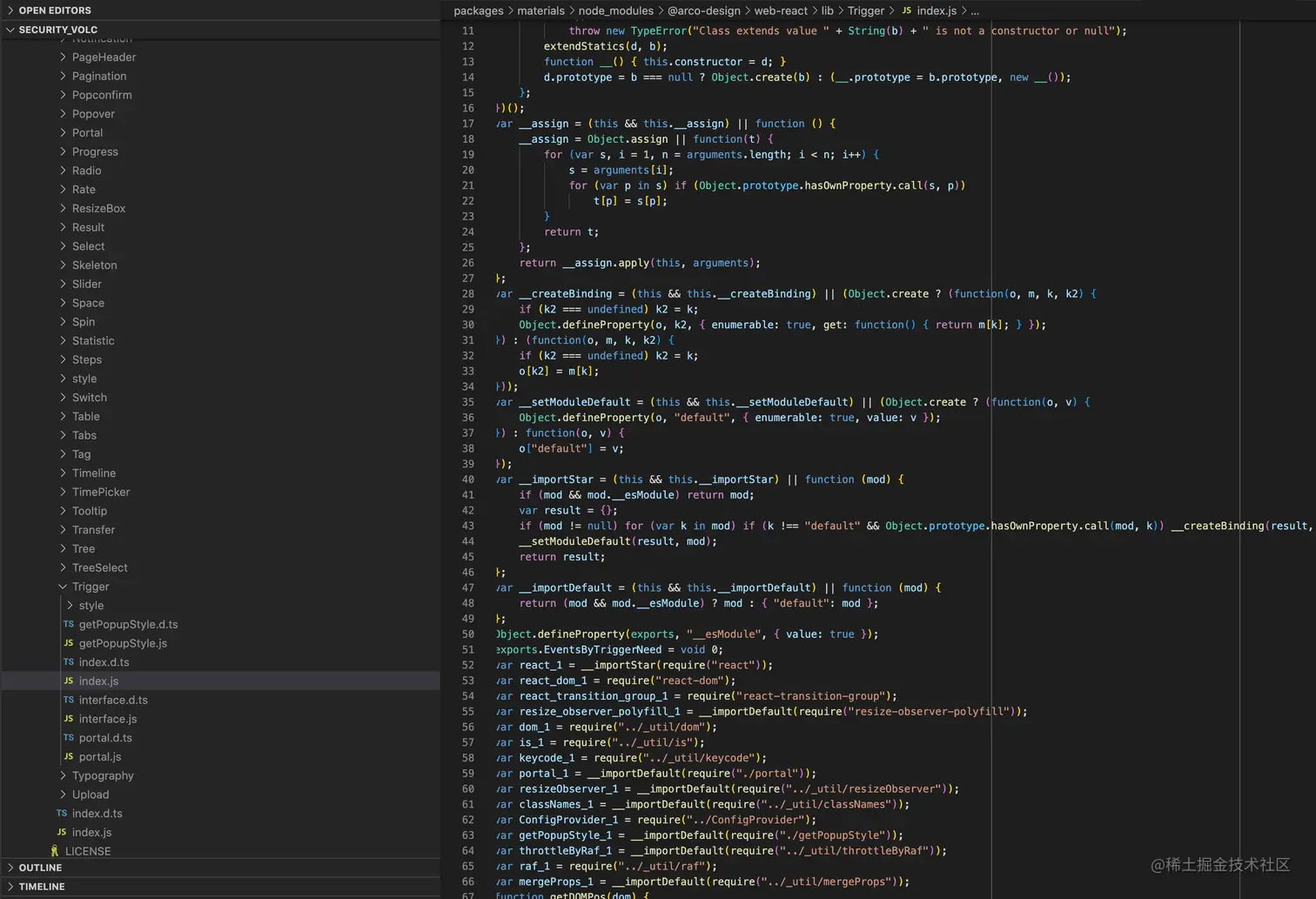The height and width of the screenshot is (899, 1316).
Task: Open the Steps folder
Action: 86,359
